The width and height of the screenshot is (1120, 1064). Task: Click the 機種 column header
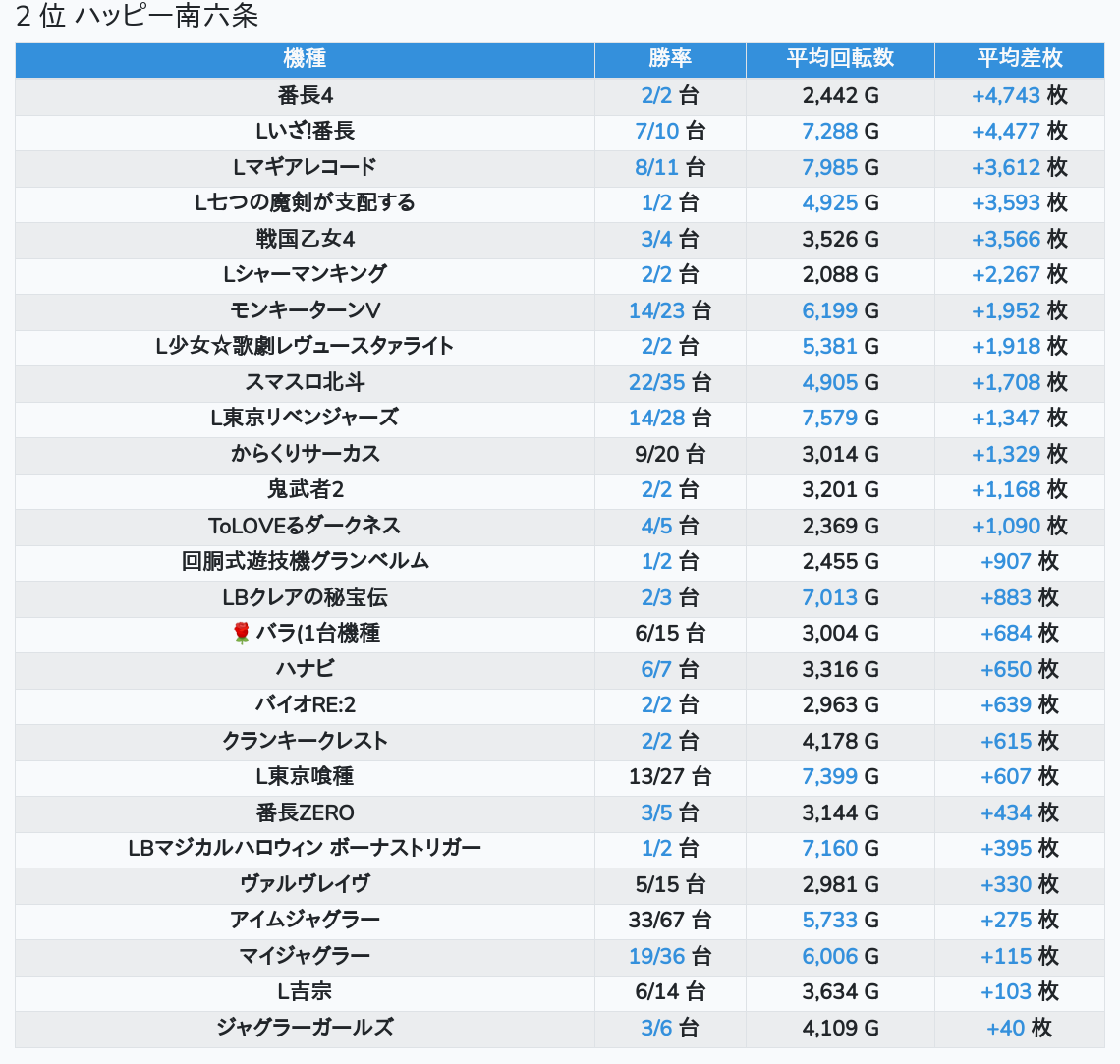305,59
